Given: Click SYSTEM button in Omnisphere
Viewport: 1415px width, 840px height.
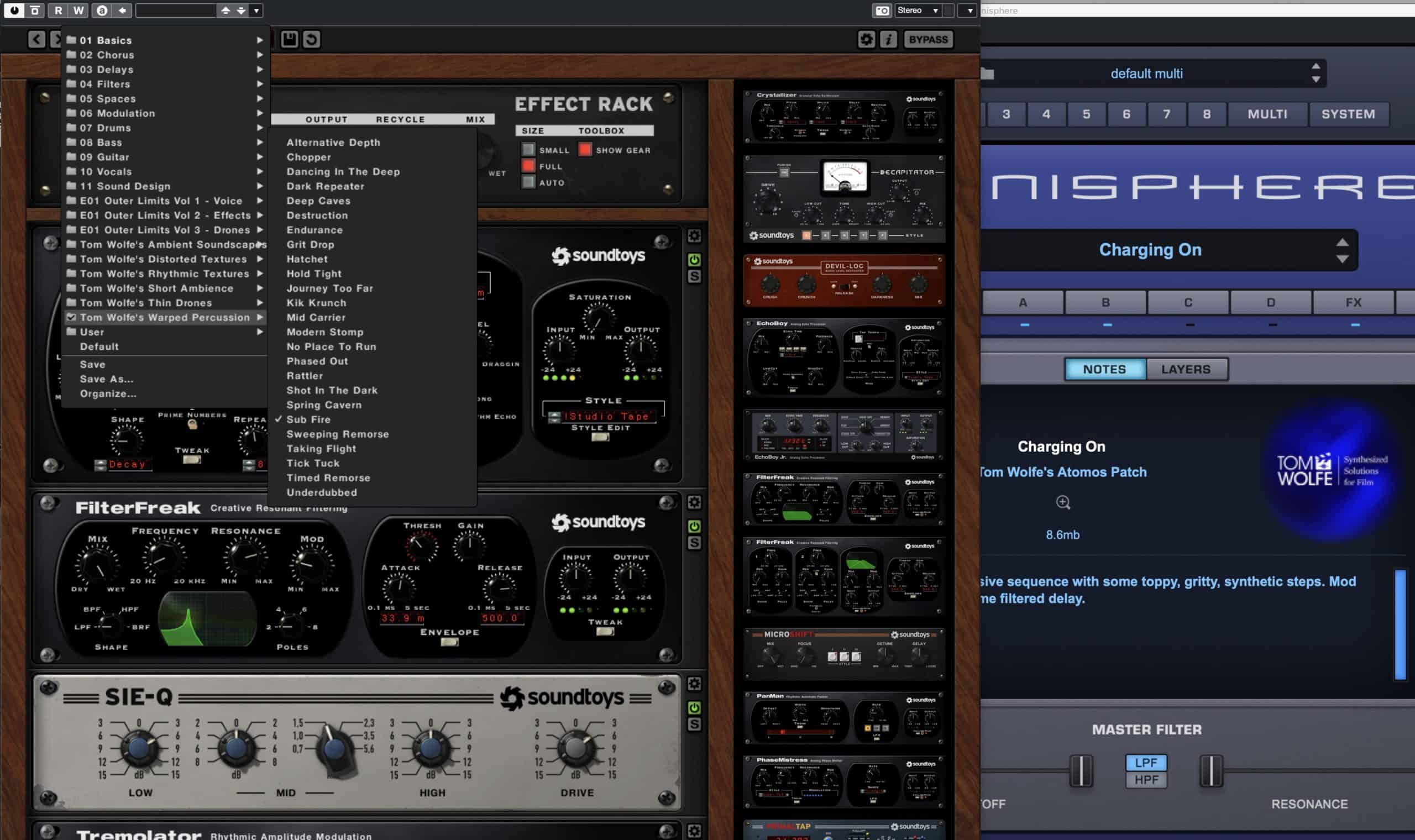Looking at the screenshot, I should [1348, 114].
